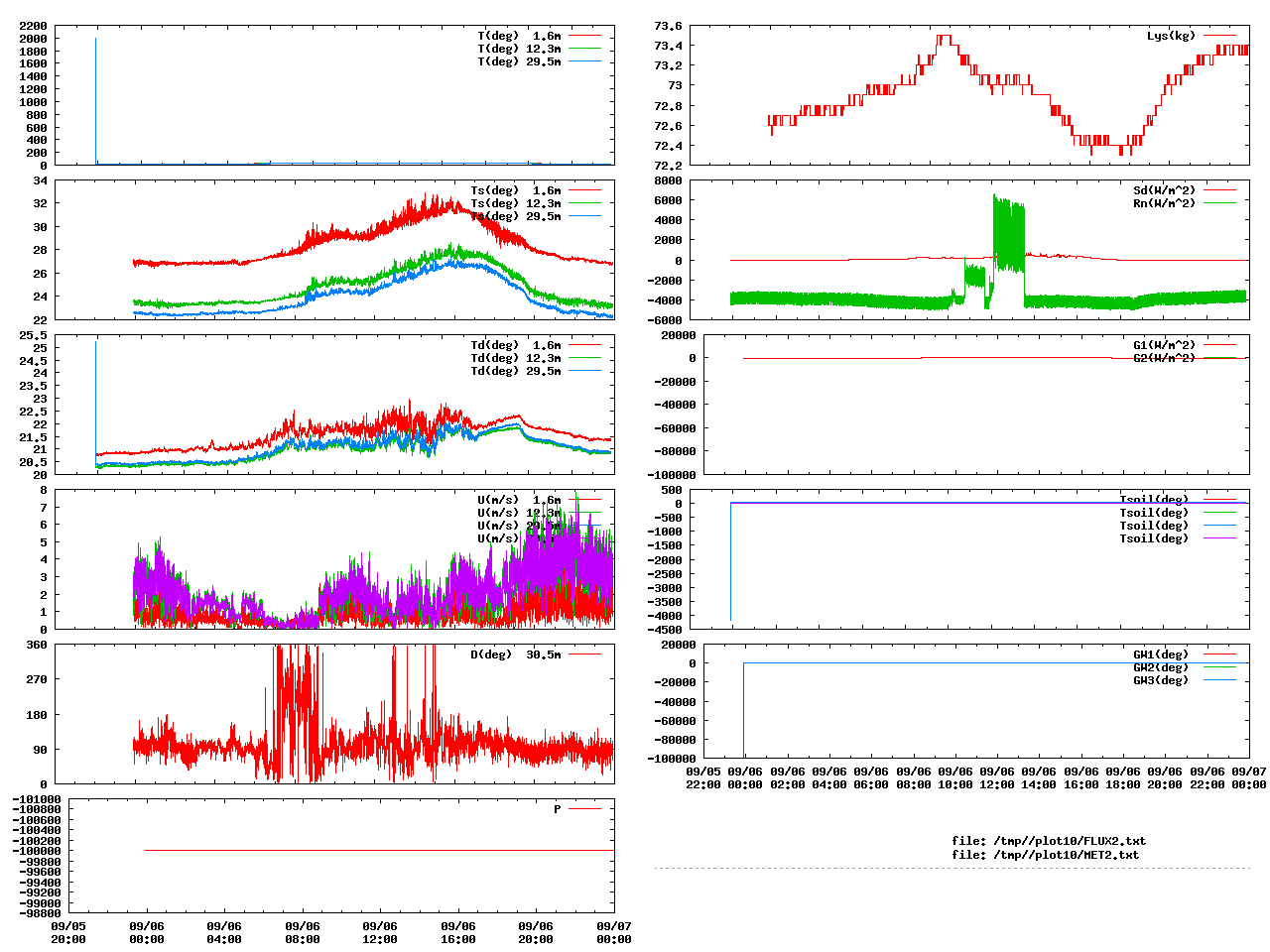Click the 'Td(deg) 1.6m' legend text

click(x=516, y=345)
